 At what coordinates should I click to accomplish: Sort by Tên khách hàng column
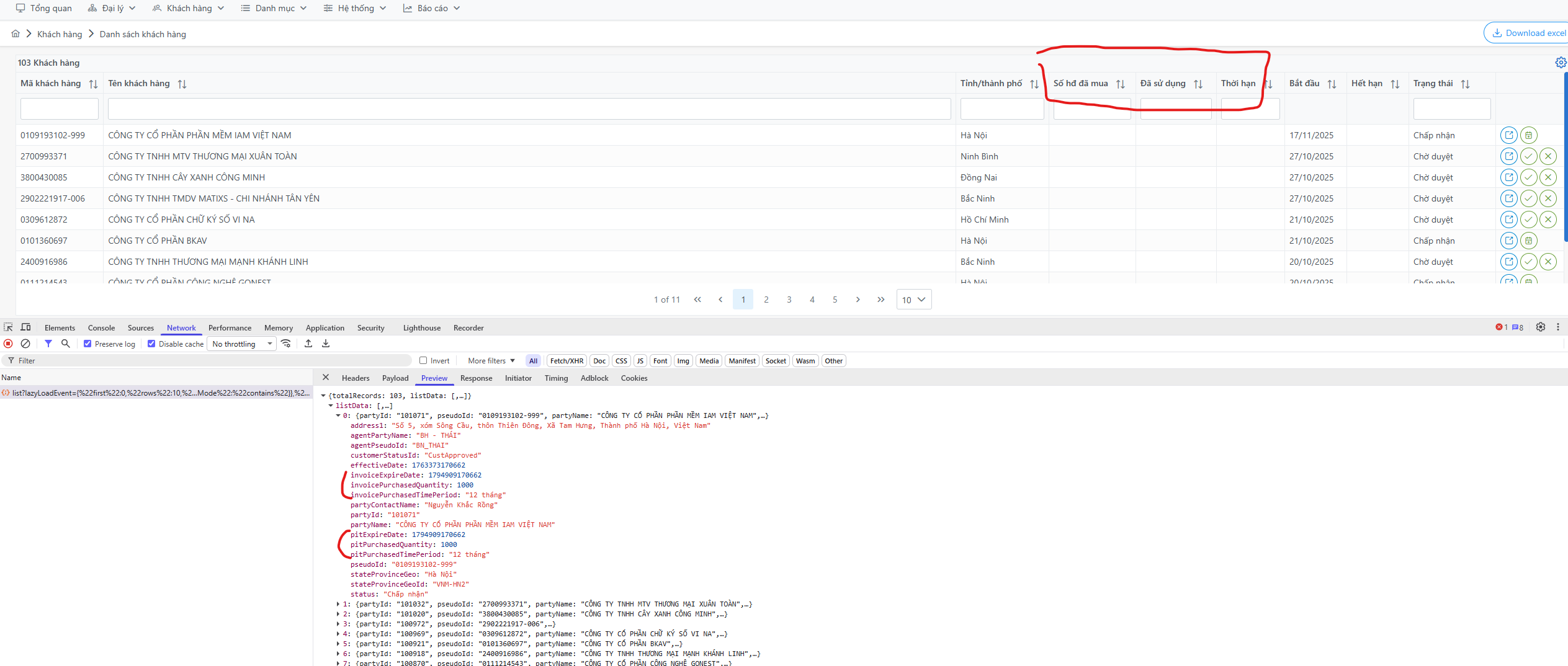coord(182,84)
